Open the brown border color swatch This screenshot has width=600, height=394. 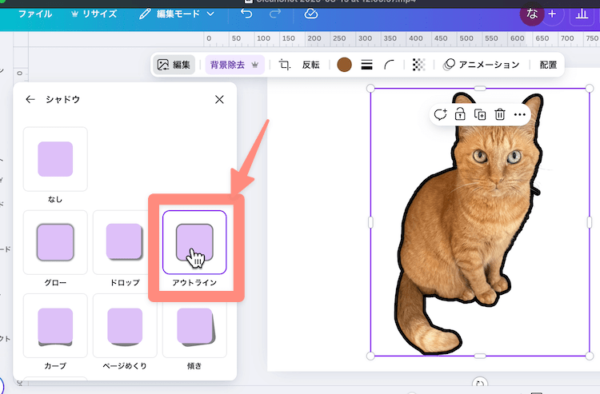click(344, 65)
